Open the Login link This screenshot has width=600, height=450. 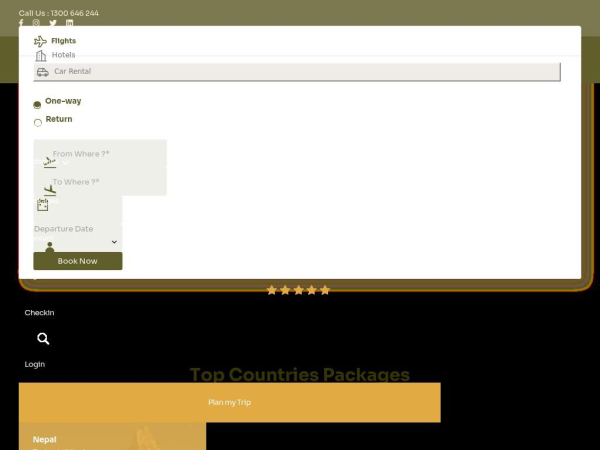(x=35, y=364)
